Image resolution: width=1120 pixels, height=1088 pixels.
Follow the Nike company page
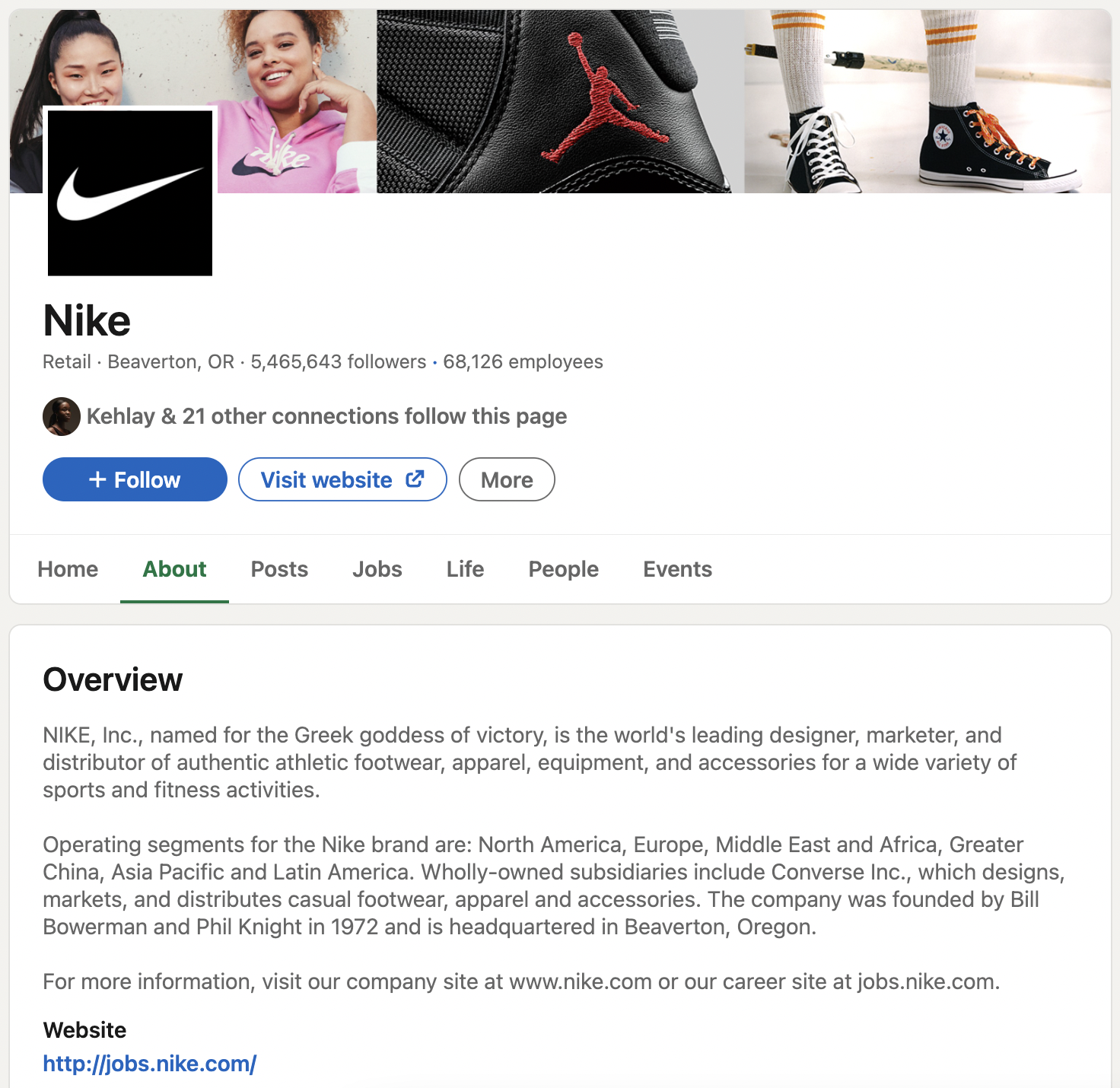(x=135, y=479)
